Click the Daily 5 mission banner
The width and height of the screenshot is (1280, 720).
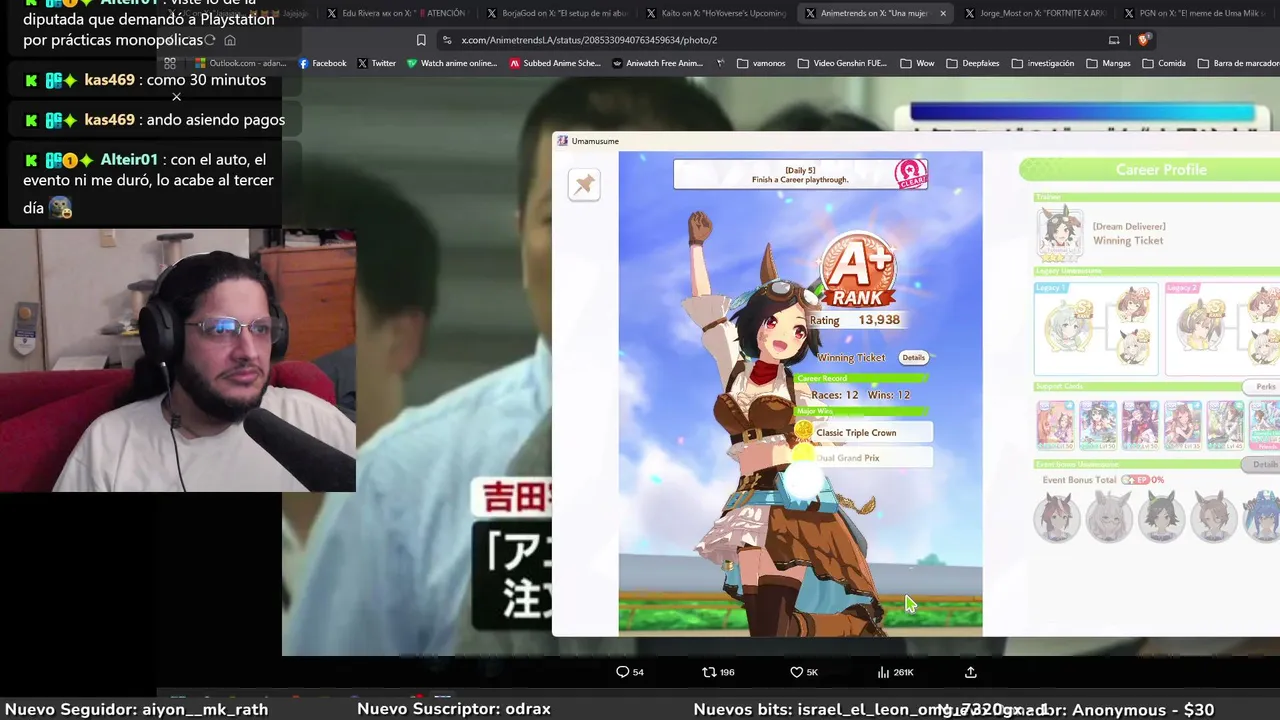click(800, 175)
